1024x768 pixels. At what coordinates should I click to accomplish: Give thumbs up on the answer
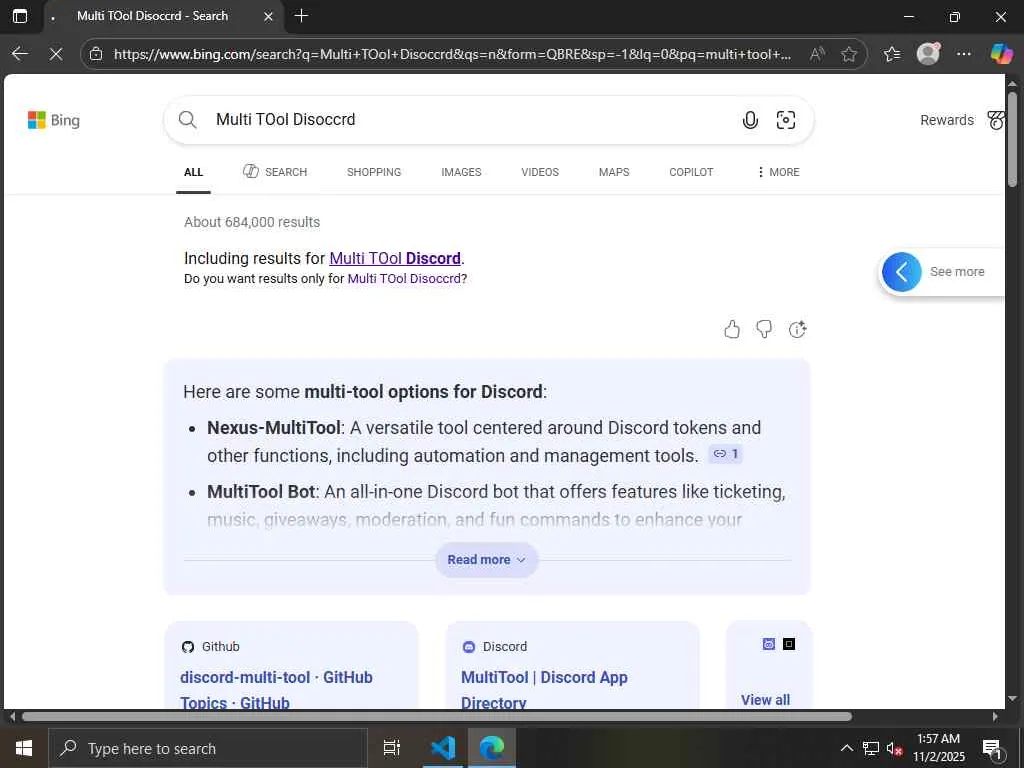tap(732, 330)
